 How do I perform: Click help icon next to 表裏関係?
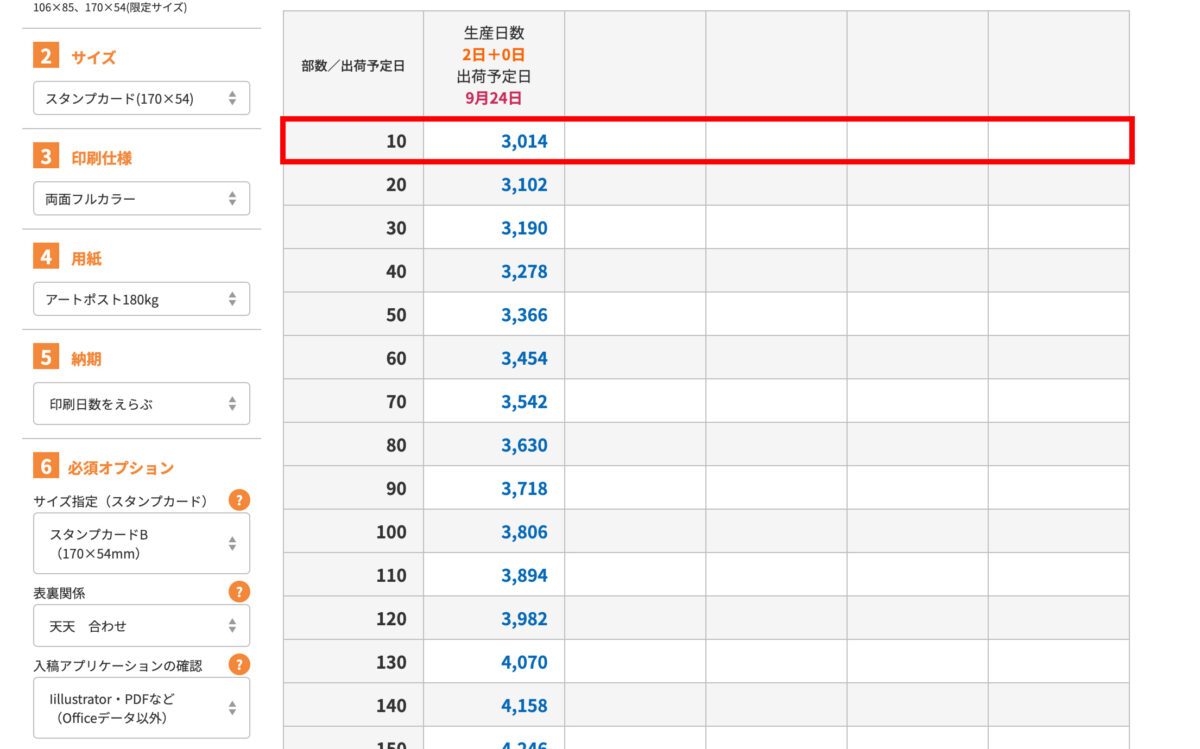click(239, 592)
